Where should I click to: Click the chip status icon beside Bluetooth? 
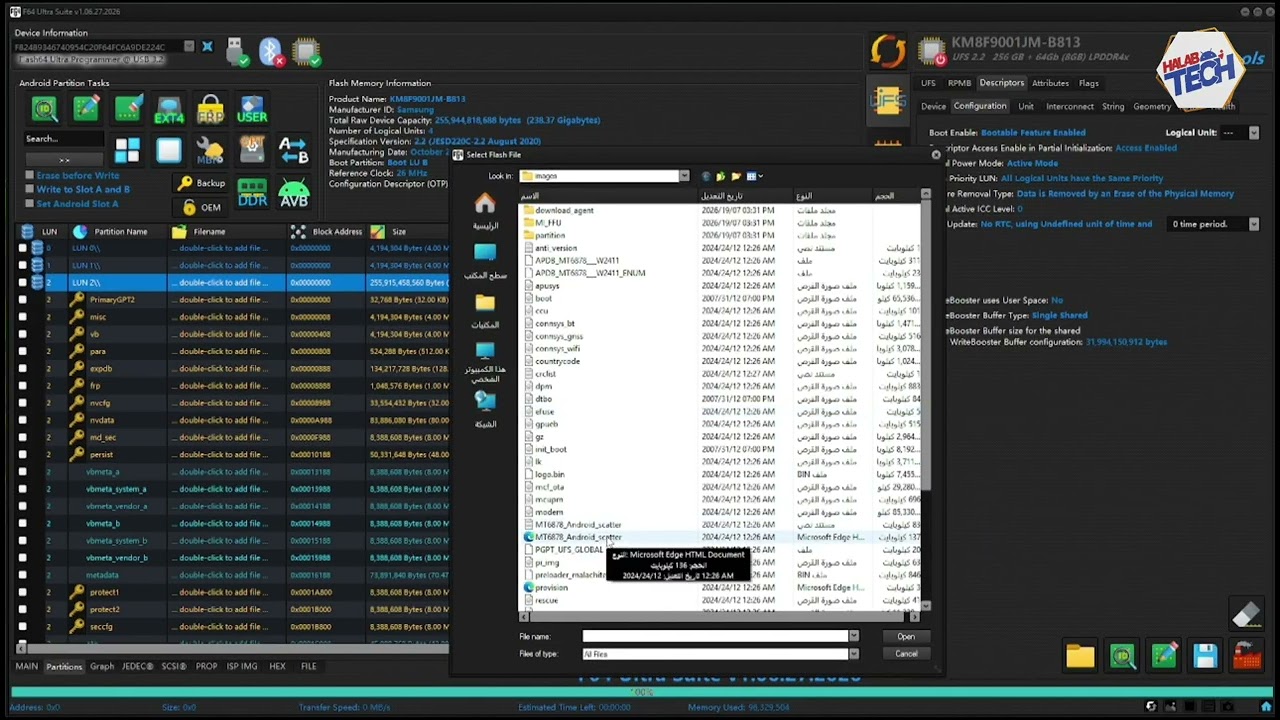(x=306, y=51)
